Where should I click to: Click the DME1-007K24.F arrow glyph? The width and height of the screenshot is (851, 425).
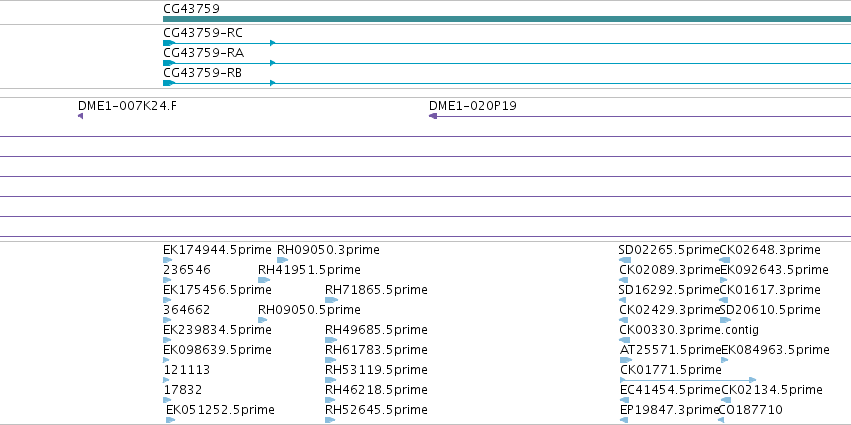point(80,116)
